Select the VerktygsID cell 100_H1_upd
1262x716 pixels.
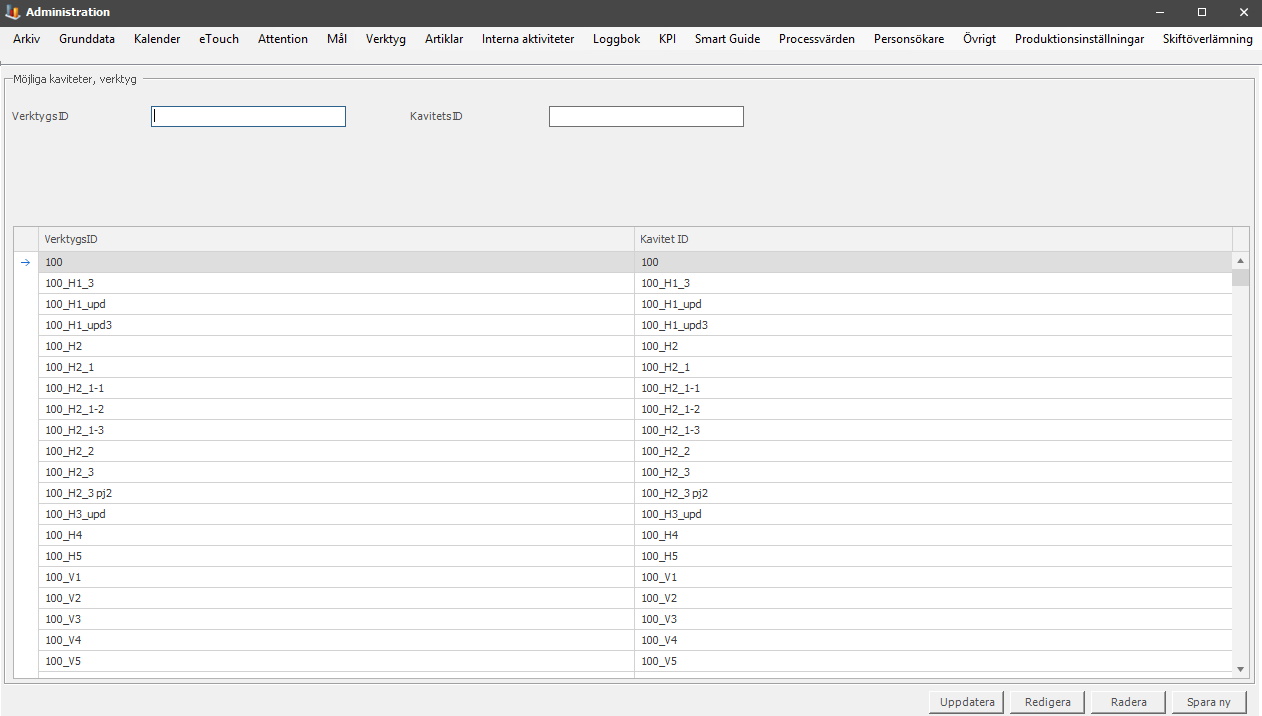(x=336, y=304)
